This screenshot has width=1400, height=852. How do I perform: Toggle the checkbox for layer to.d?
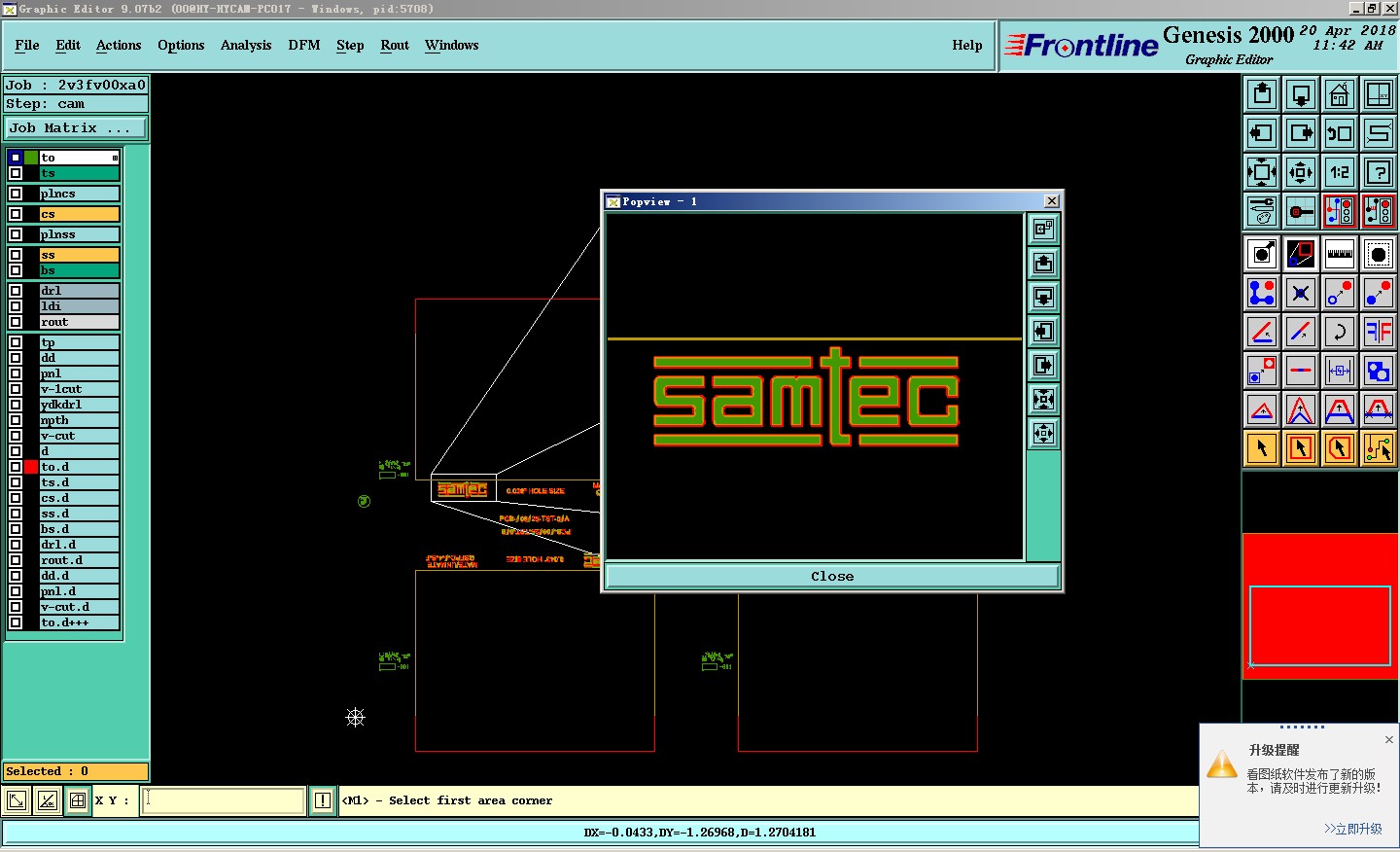coord(16,467)
